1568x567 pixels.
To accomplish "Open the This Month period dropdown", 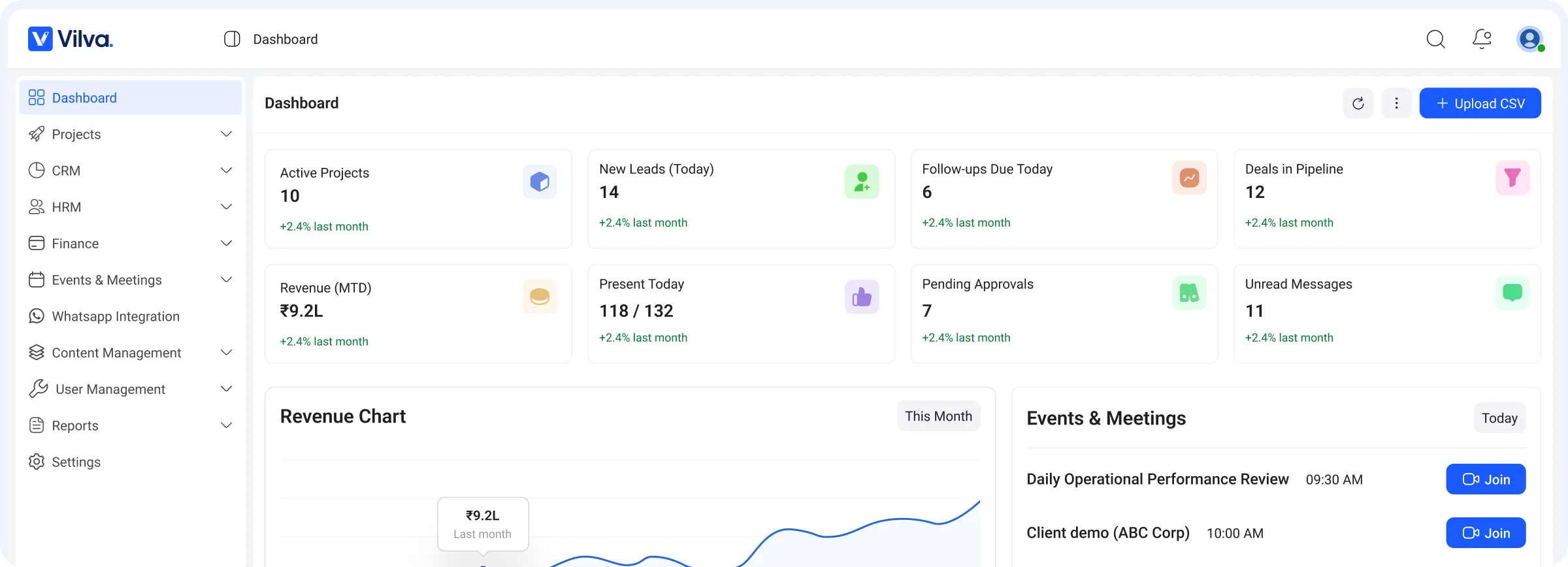I will coord(938,416).
